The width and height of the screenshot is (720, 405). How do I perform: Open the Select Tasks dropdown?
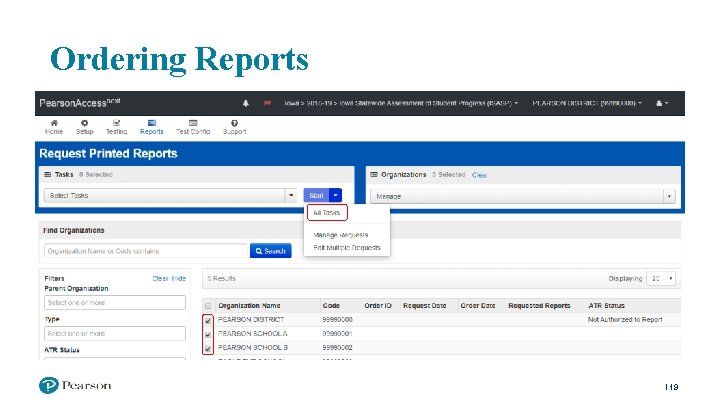click(x=170, y=196)
